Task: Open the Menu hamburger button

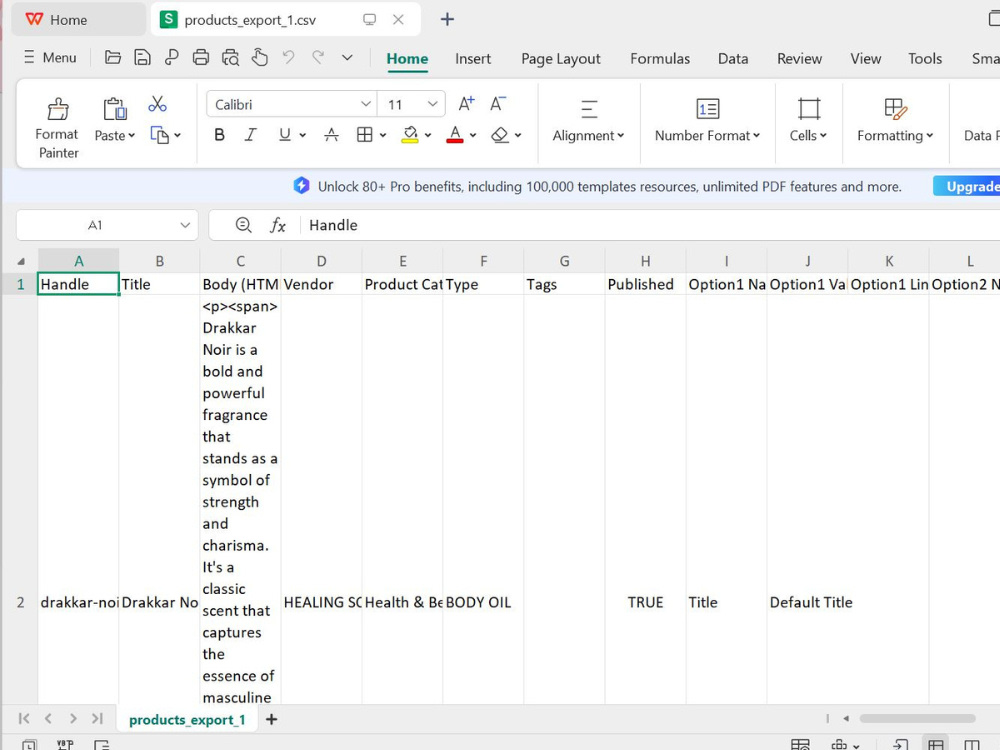Action: click(x=50, y=57)
